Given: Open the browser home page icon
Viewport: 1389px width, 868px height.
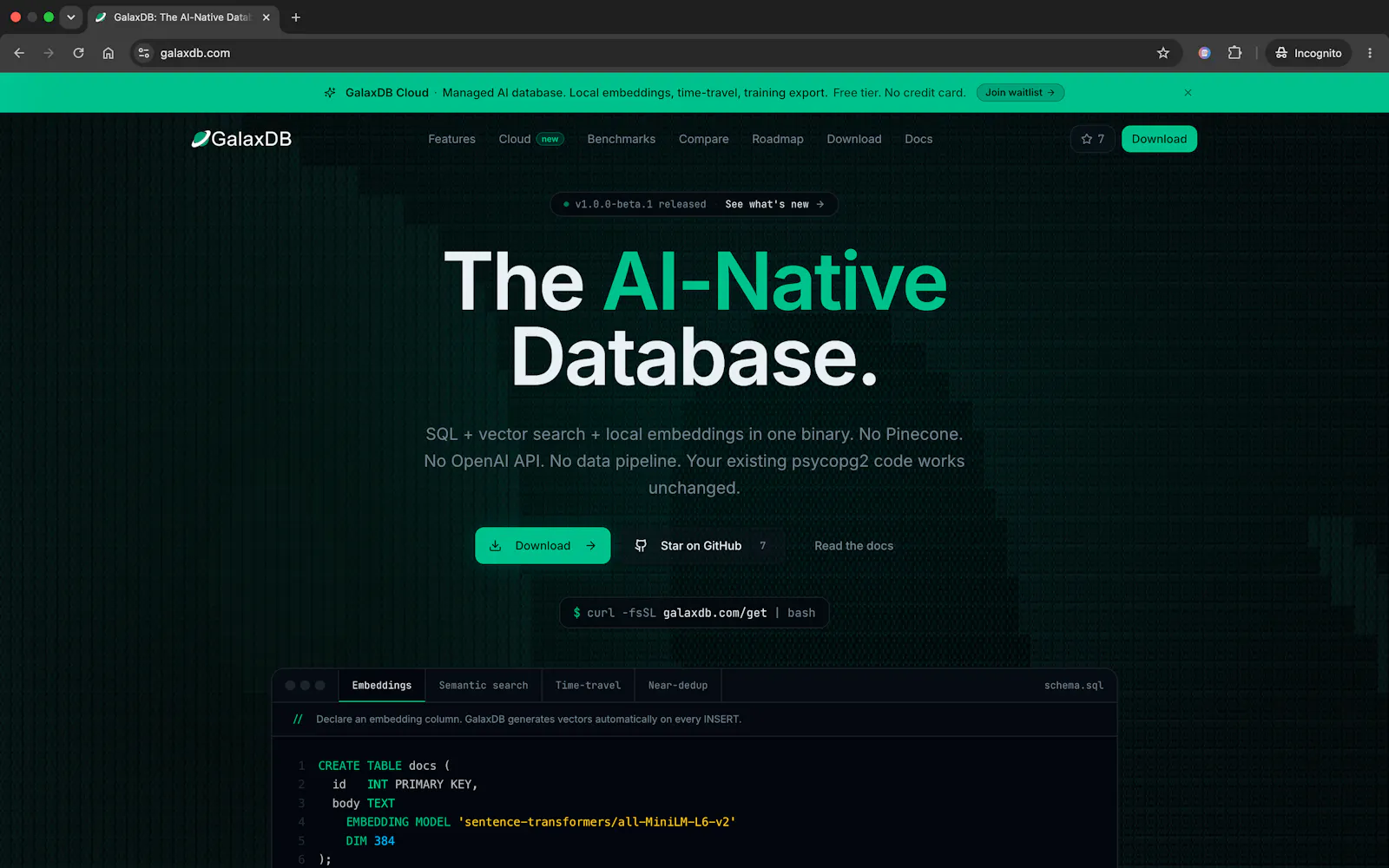Looking at the screenshot, I should coord(108,53).
